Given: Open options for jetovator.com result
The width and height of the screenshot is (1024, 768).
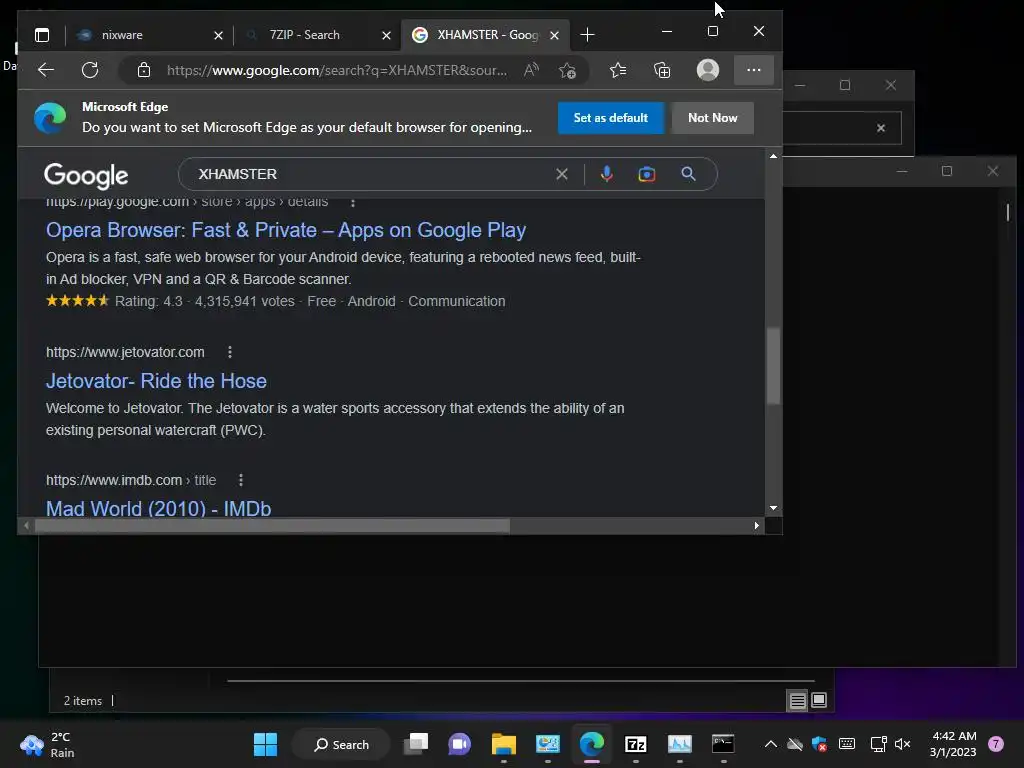Looking at the screenshot, I should pos(230,352).
